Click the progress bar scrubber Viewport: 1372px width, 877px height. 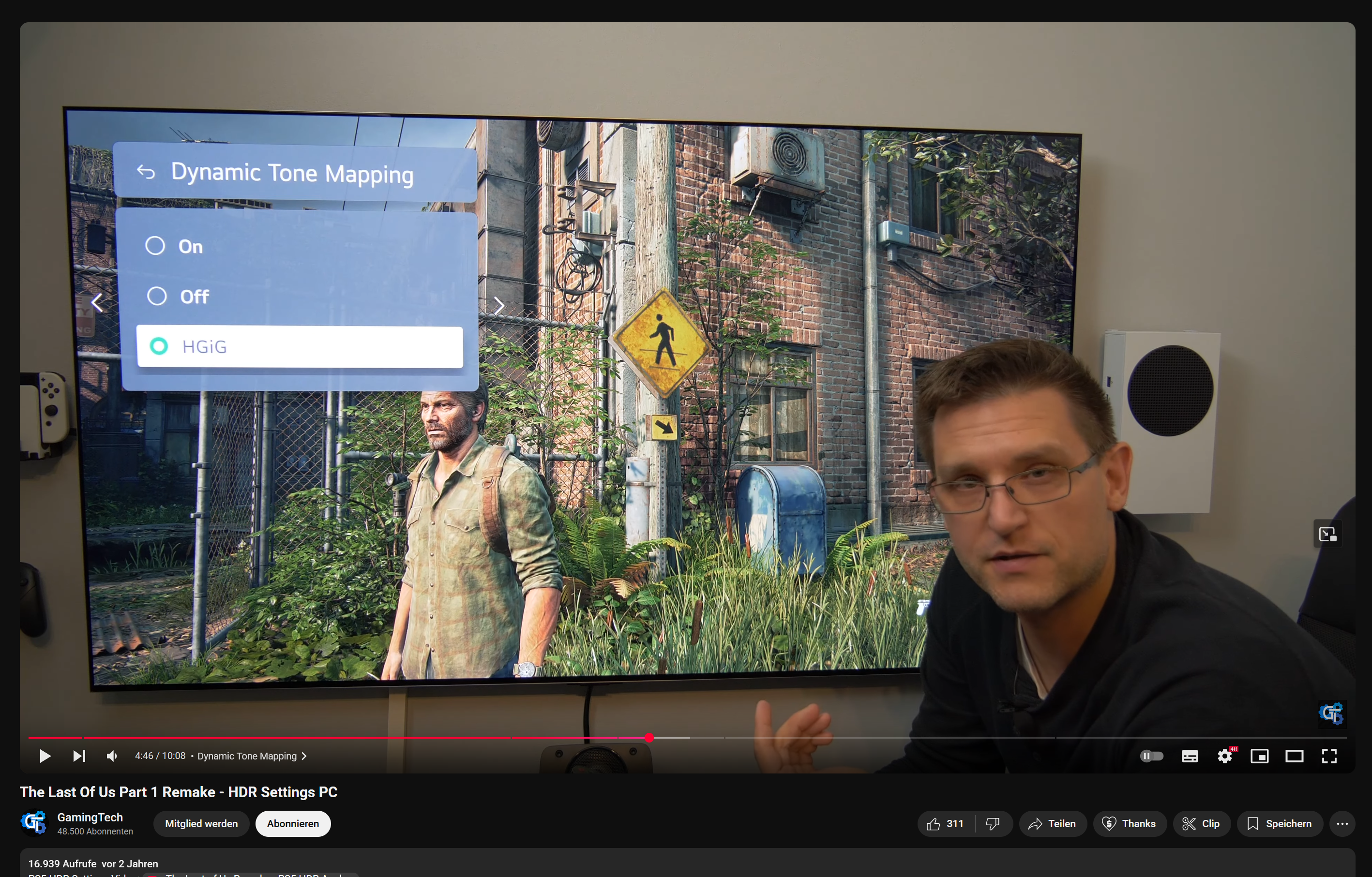(649, 738)
